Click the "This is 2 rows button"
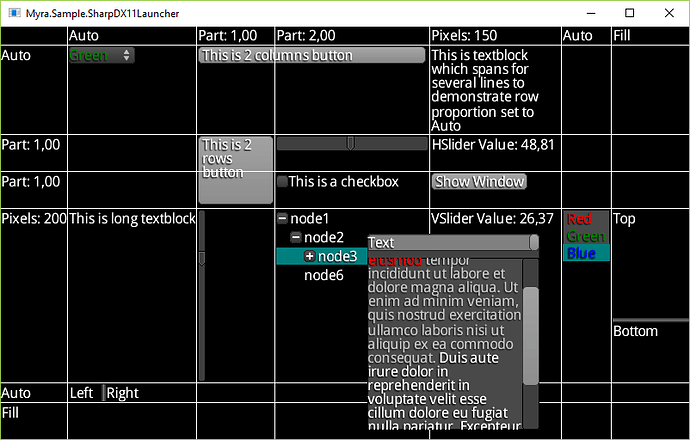Image resolution: width=690 pixels, height=440 pixels. (x=235, y=170)
